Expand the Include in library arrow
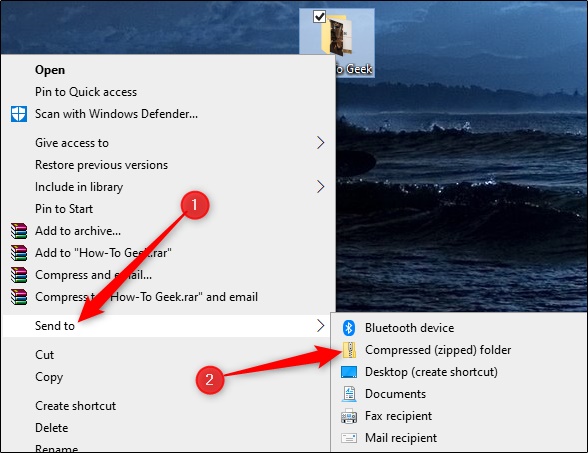The width and height of the screenshot is (588, 453). (320, 187)
